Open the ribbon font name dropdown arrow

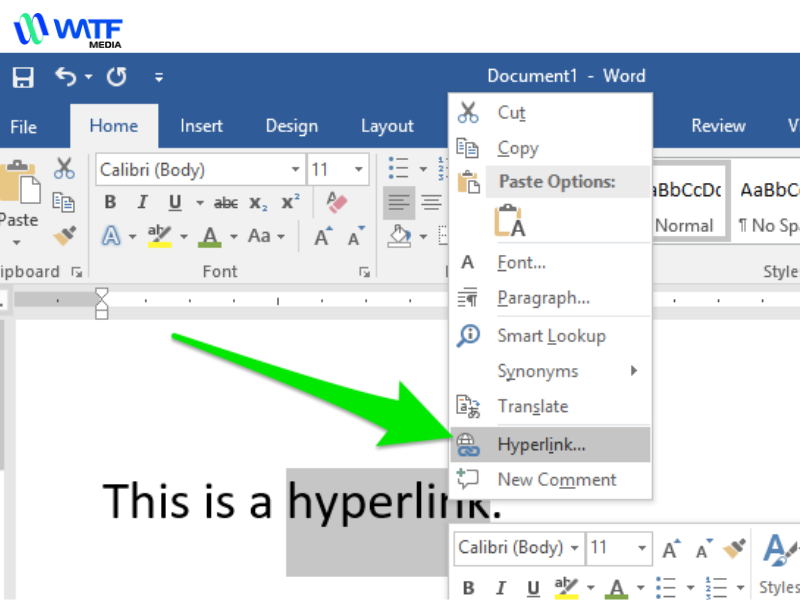(295, 169)
